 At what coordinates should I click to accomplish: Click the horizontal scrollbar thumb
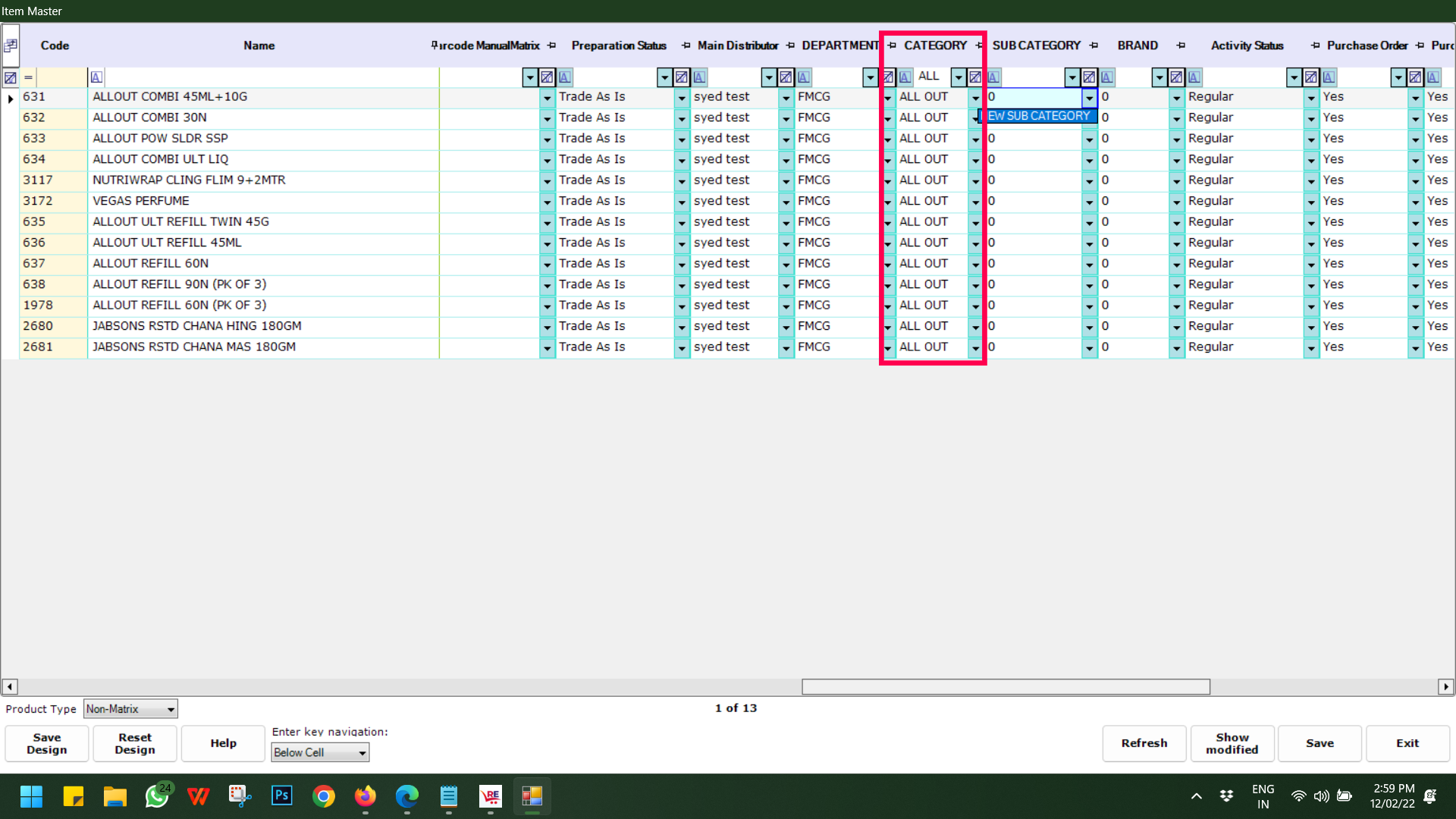pos(1006,686)
